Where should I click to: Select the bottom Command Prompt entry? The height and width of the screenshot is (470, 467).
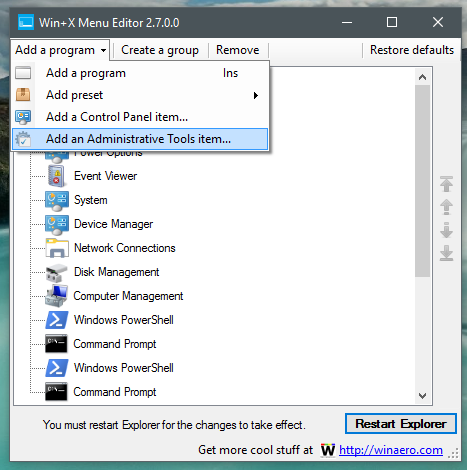coord(115,392)
